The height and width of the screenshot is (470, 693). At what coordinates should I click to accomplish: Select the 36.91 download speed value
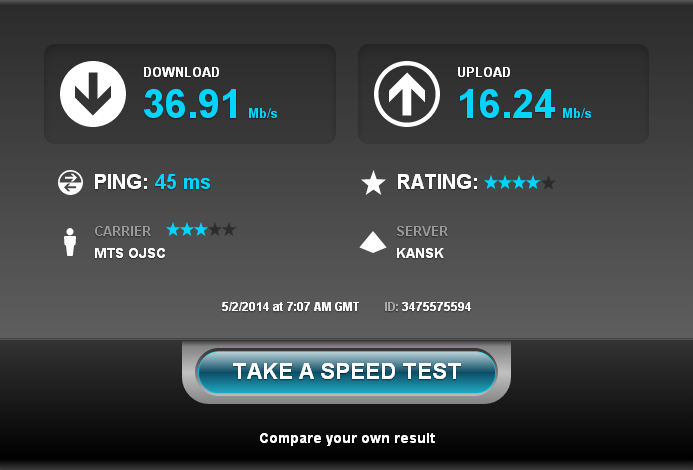[x=191, y=104]
